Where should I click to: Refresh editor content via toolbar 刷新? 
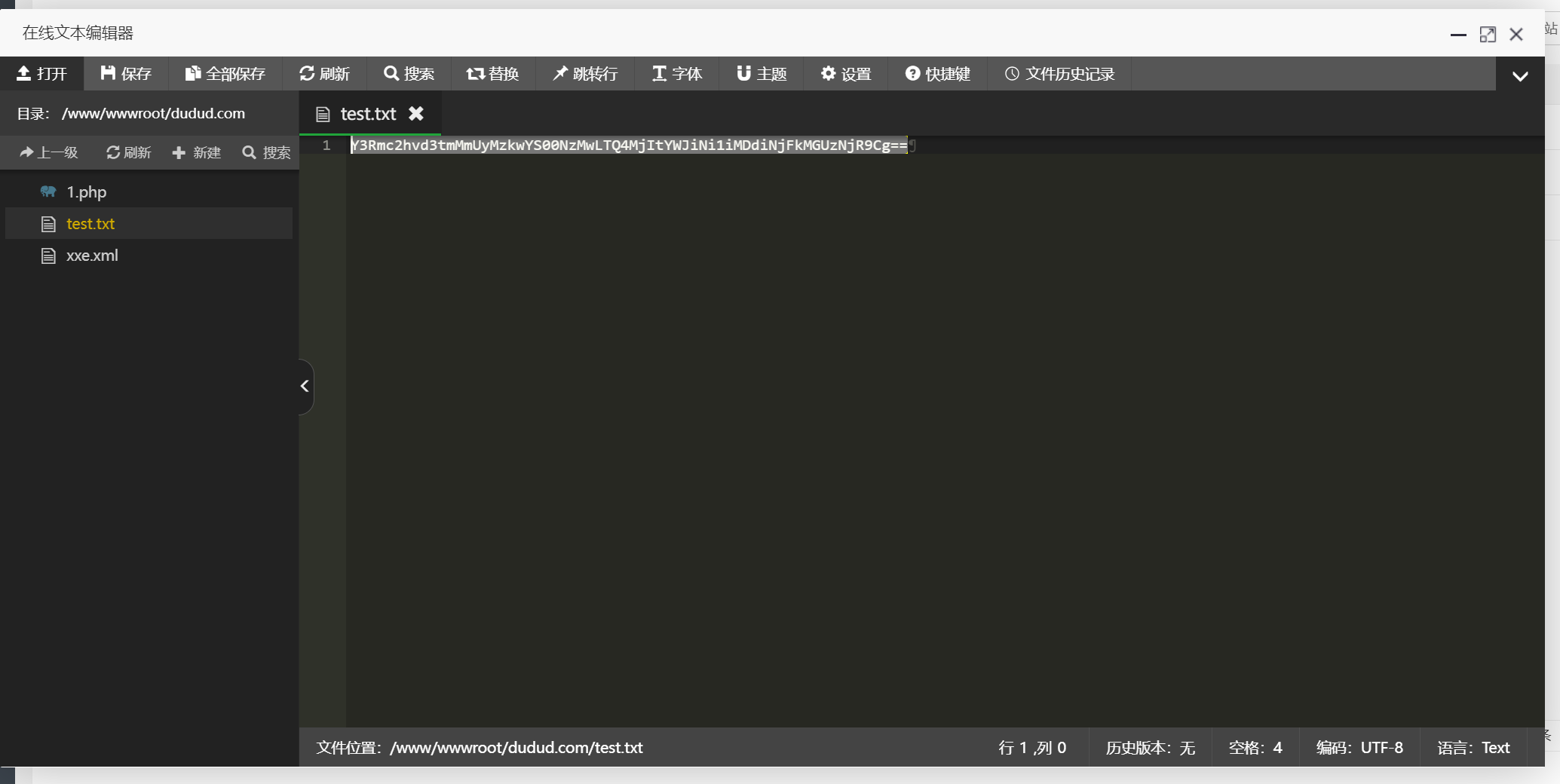[x=324, y=73]
